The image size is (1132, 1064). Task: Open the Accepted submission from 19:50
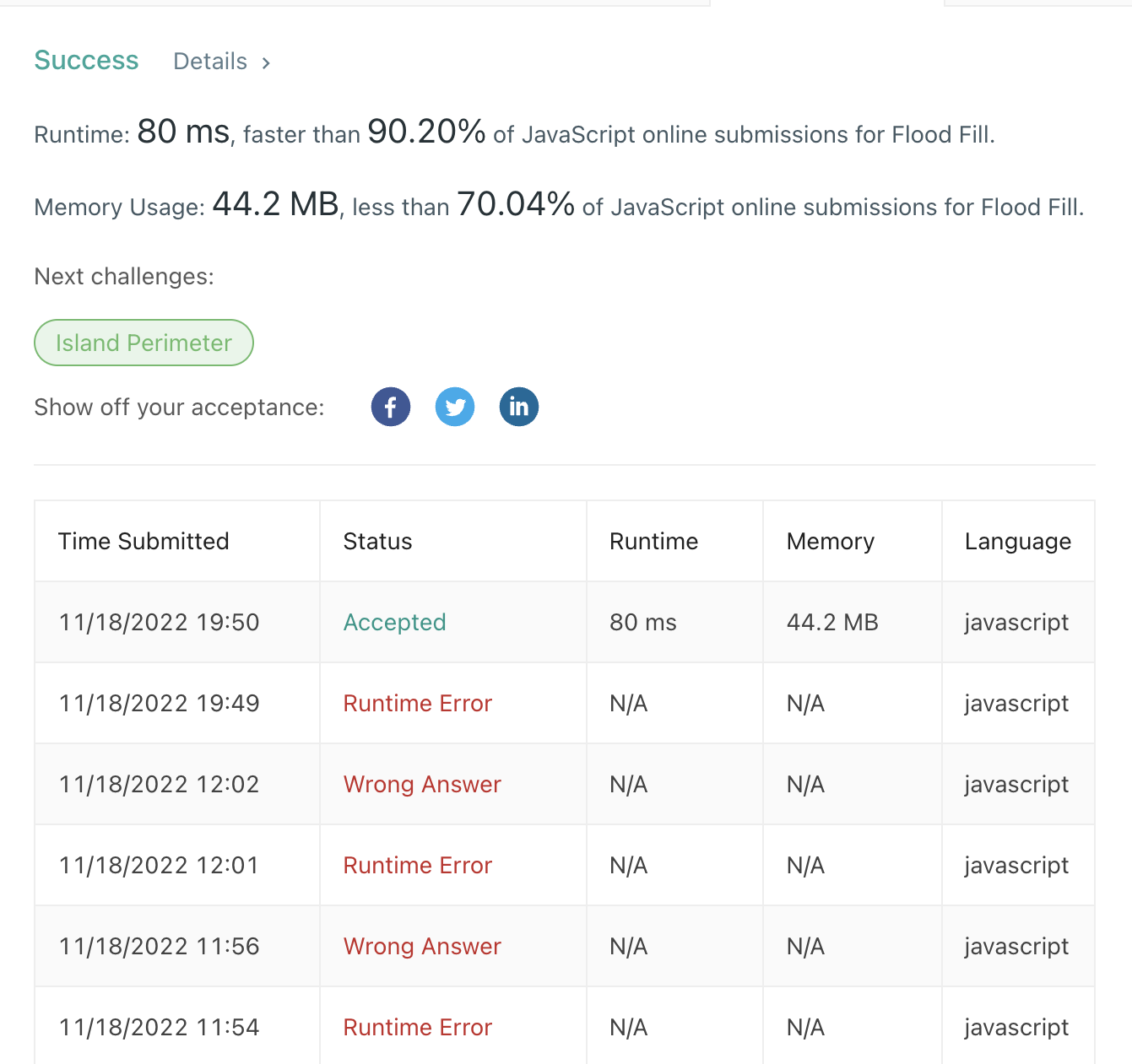tap(394, 622)
